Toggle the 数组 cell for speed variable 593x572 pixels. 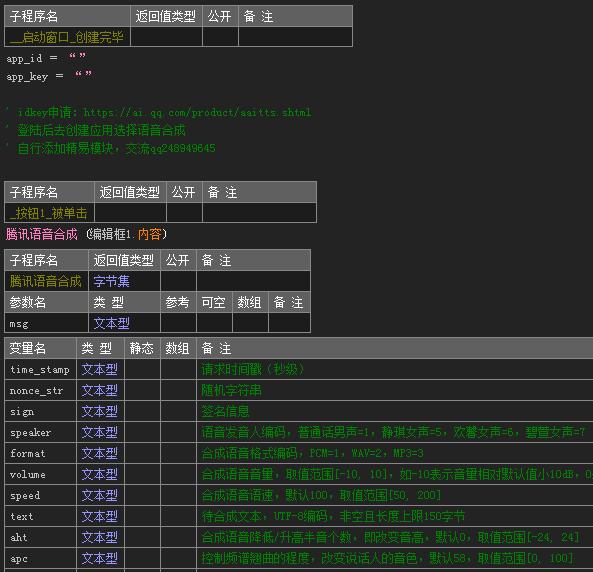coord(178,495)
